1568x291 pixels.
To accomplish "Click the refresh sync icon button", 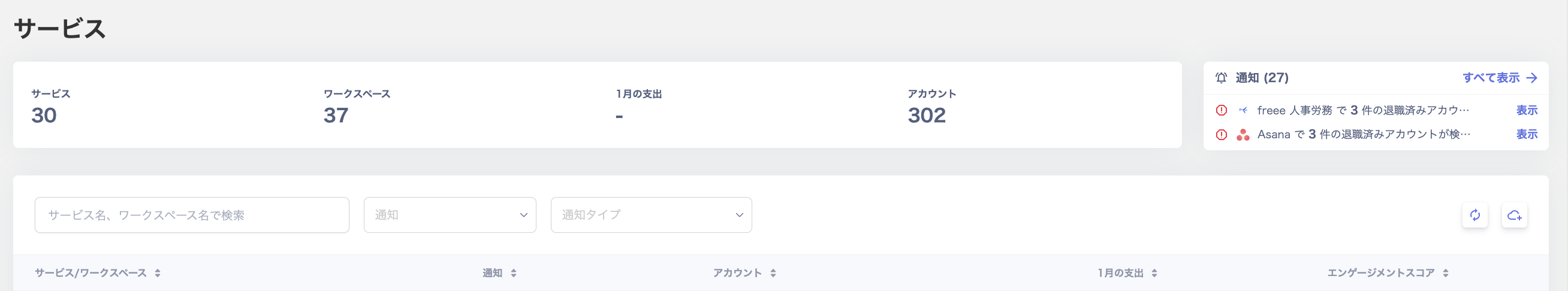I will click(1475, 215).
